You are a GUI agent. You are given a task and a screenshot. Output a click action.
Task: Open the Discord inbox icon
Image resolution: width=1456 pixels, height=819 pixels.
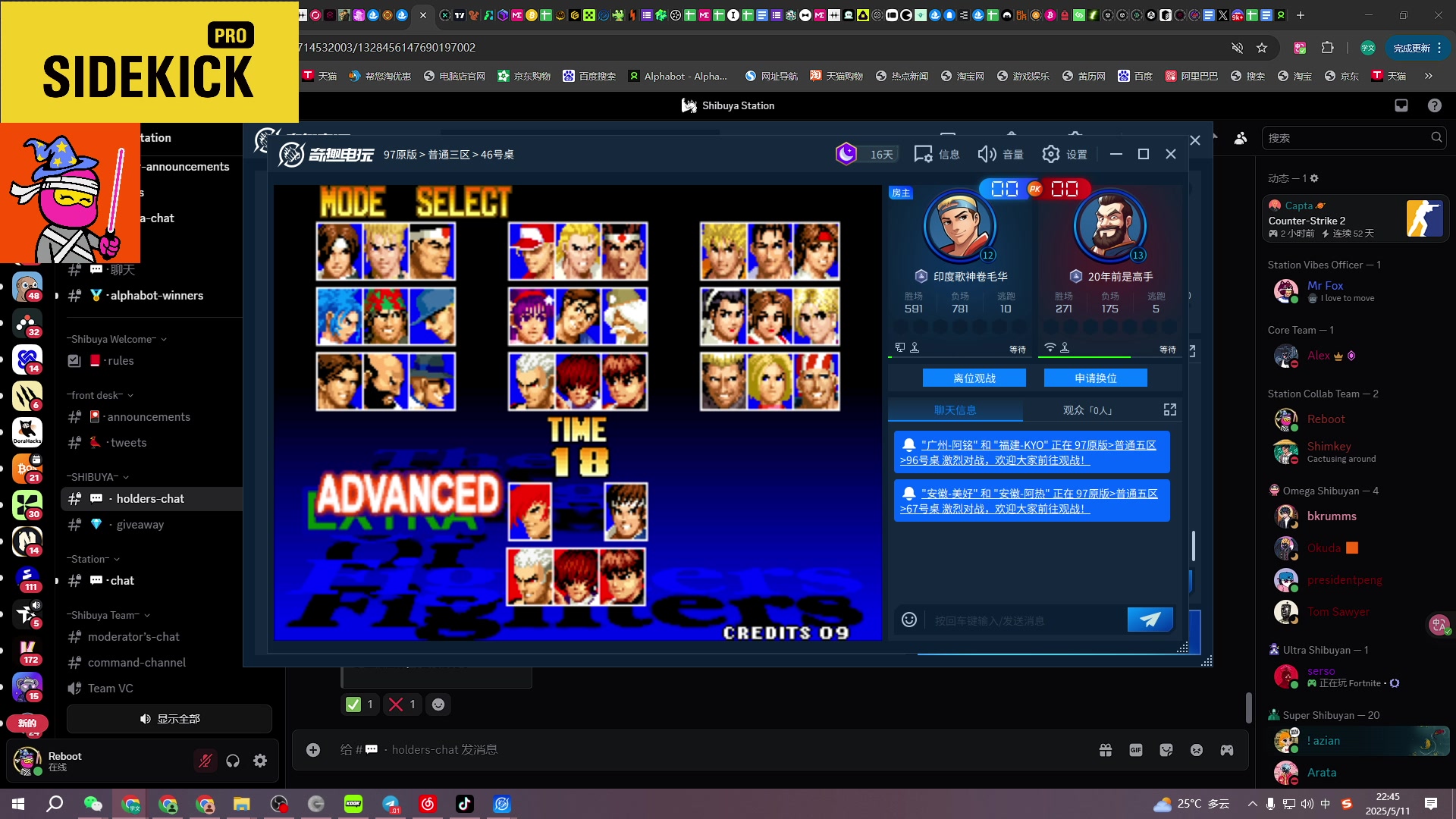point(1401,105)
